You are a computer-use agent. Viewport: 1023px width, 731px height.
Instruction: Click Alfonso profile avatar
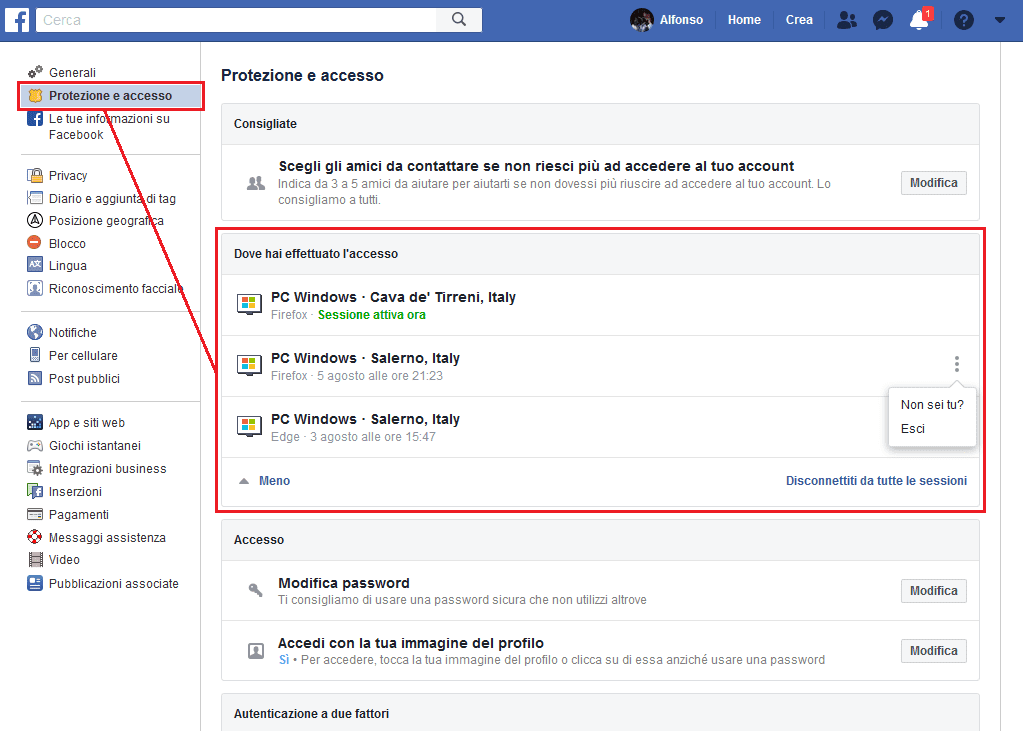click(642, 20)
